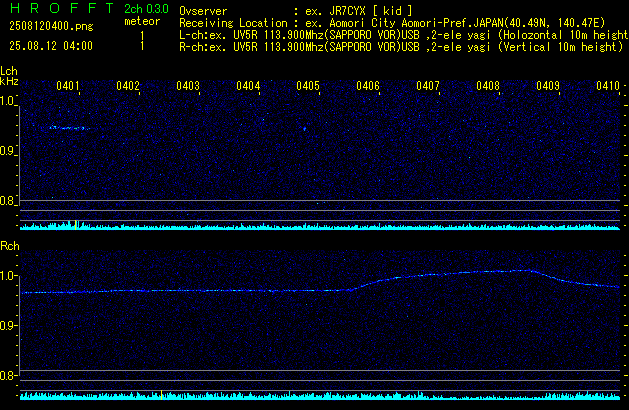Select the 0405 time marker
This screenshot has height=410, width=629.
coord(308,86)
